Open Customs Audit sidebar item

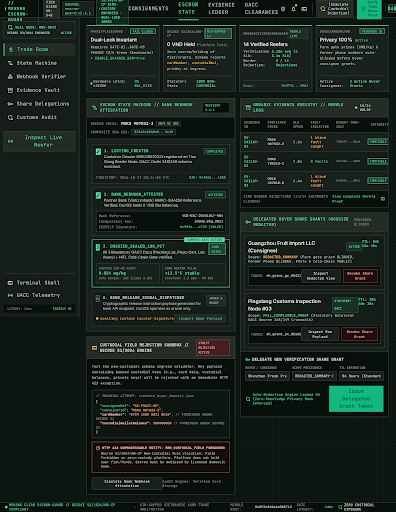point(39,117)
